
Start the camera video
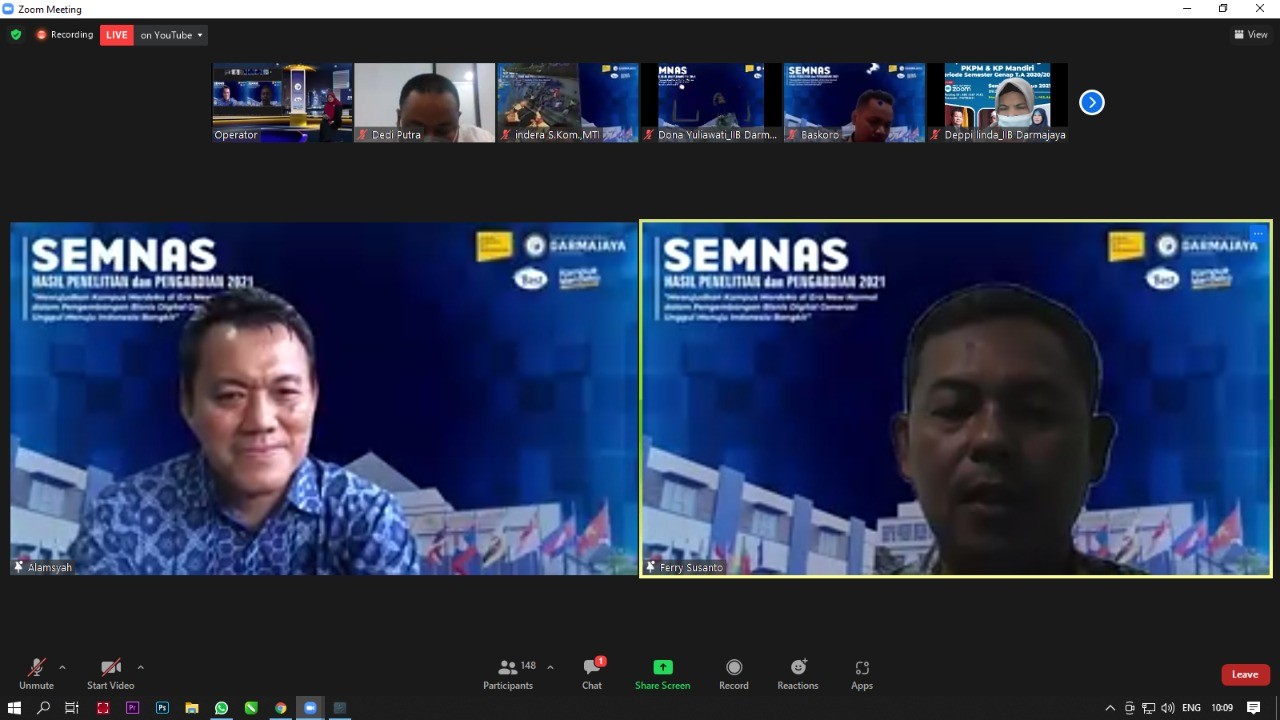[x=110, y=674]
